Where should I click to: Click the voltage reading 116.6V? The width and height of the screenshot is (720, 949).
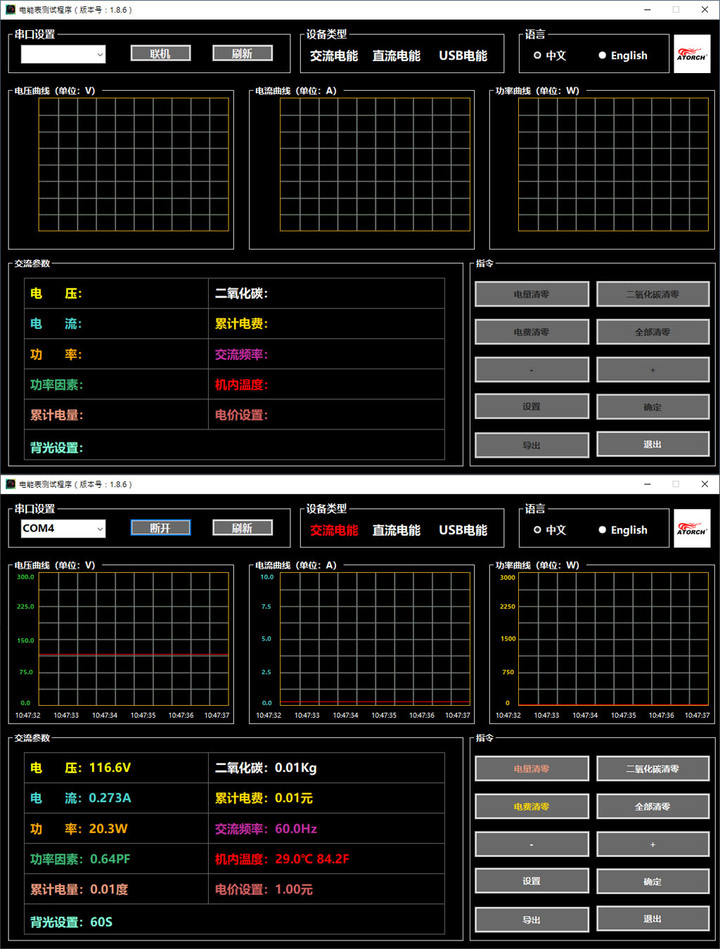coord(110,767)
